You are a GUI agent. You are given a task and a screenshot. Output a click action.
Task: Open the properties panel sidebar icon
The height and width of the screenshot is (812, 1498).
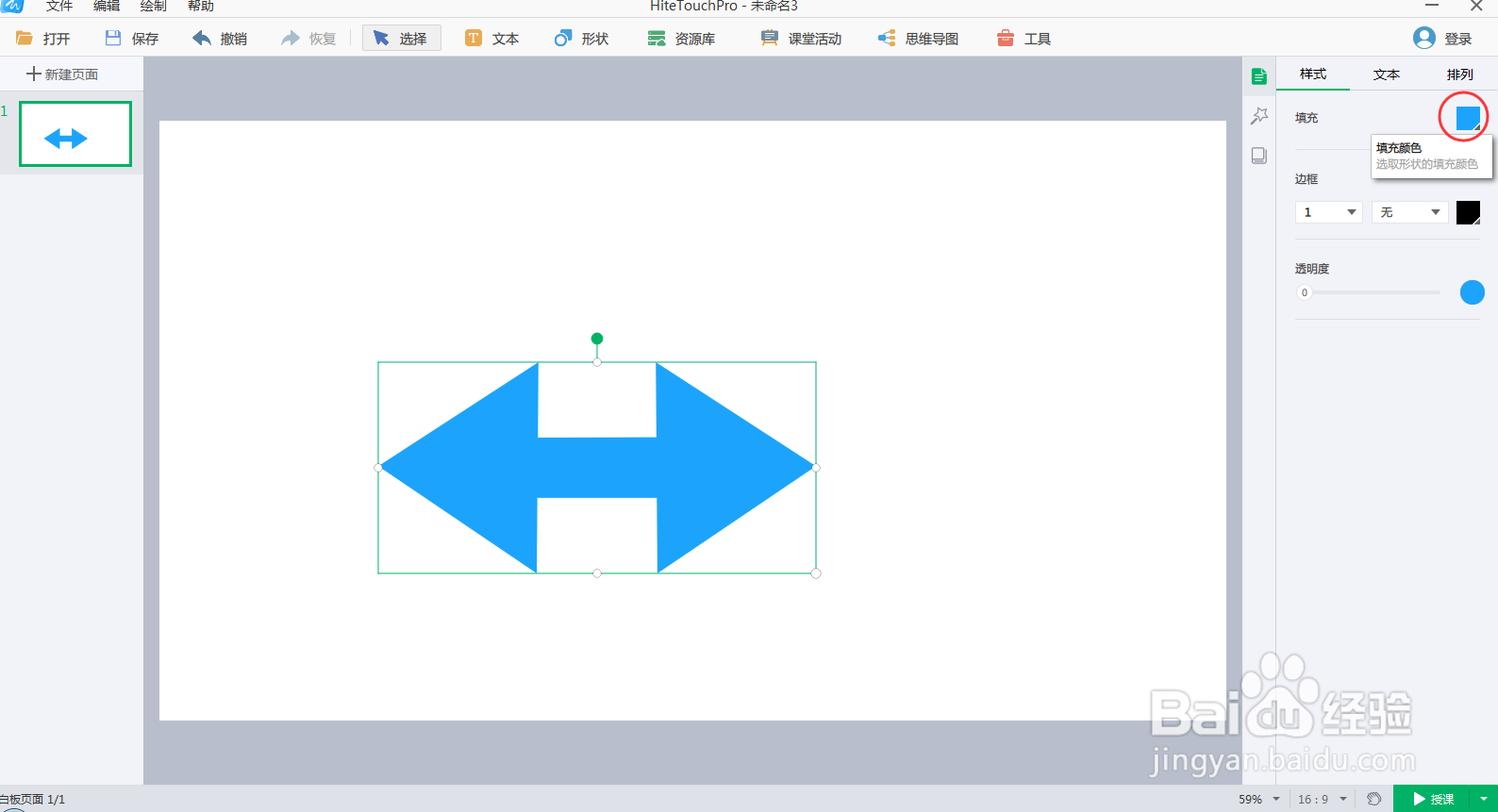click(x=1258, y=76)
